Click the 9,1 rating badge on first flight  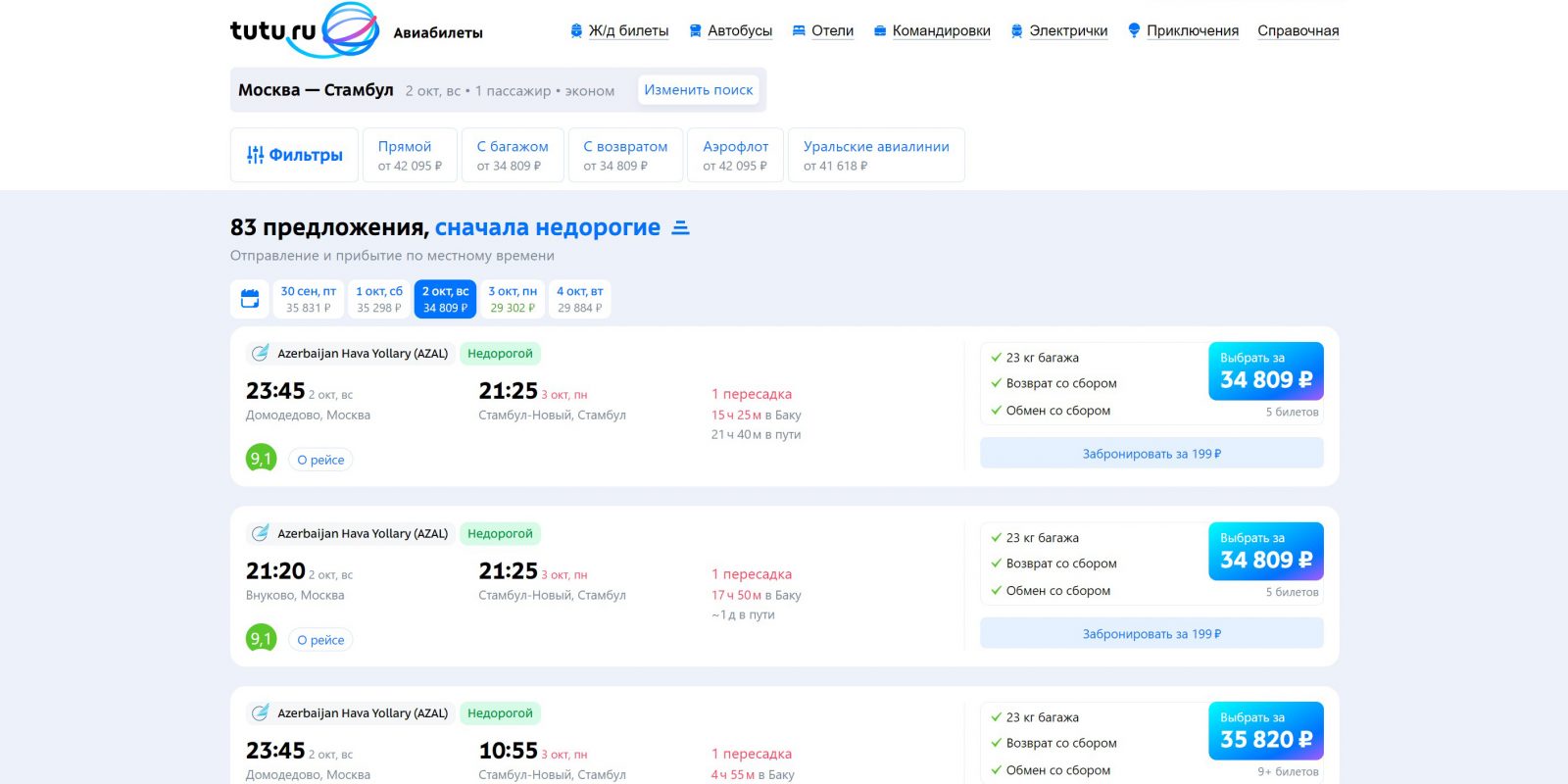coord(261,459)
